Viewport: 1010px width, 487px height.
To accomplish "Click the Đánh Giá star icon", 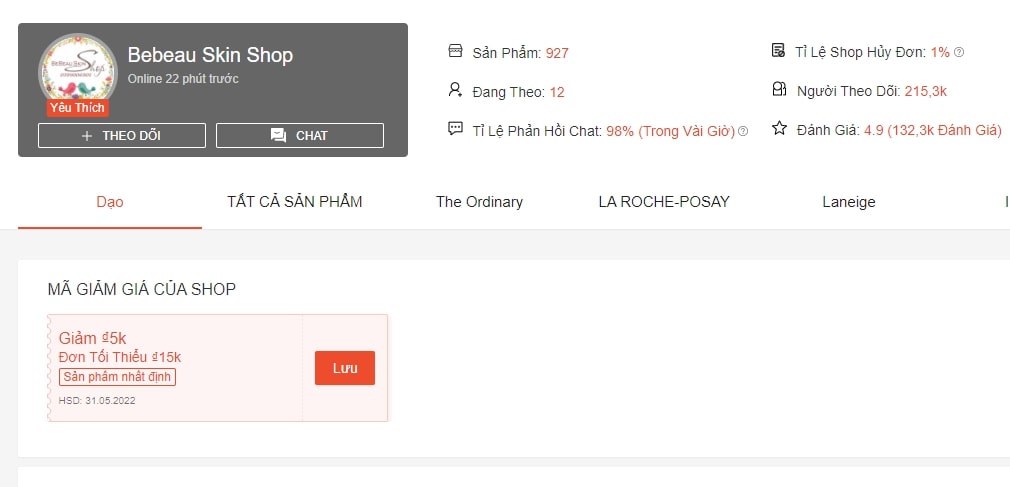I will pyautogui.click(x=779, y=129).
